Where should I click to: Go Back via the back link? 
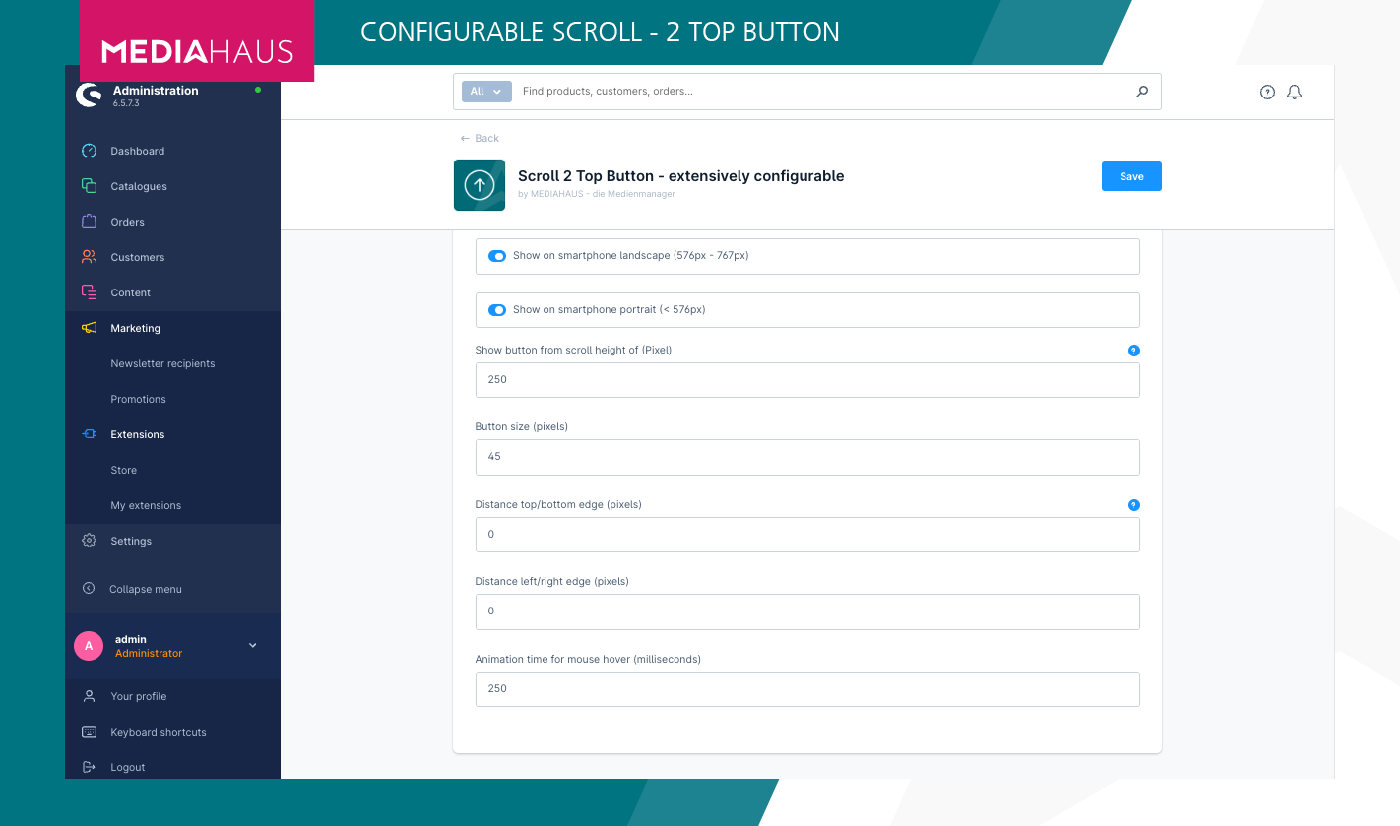click(x=479, y=138)
